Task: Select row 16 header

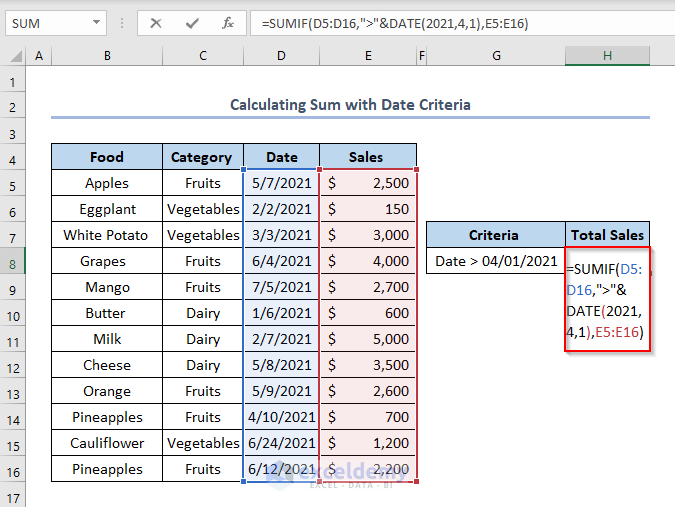Action: pyautogui.click(x=13, y=469)
